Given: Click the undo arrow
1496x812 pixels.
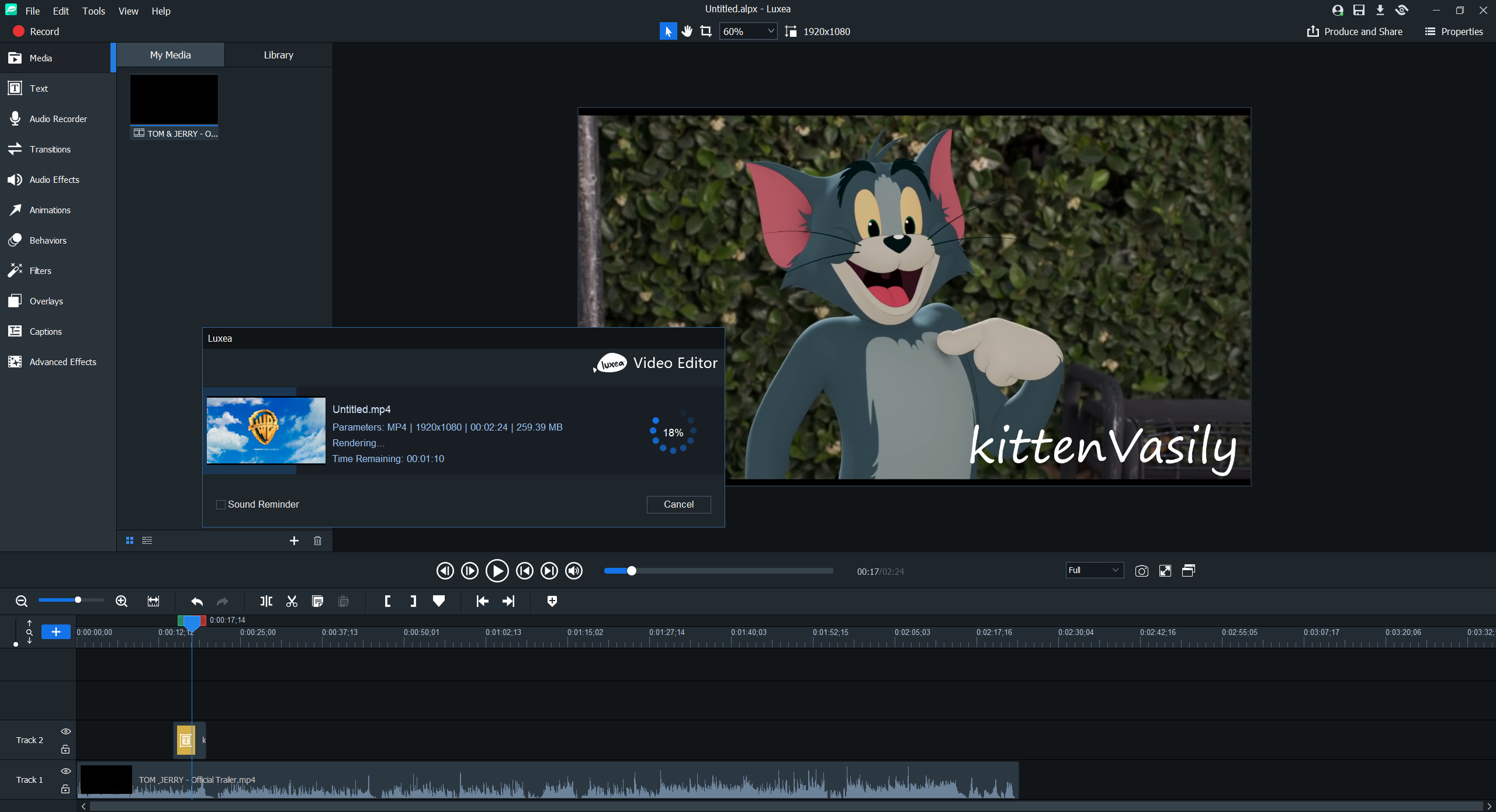Looking at the screenshot, I should tap(197, 601).
